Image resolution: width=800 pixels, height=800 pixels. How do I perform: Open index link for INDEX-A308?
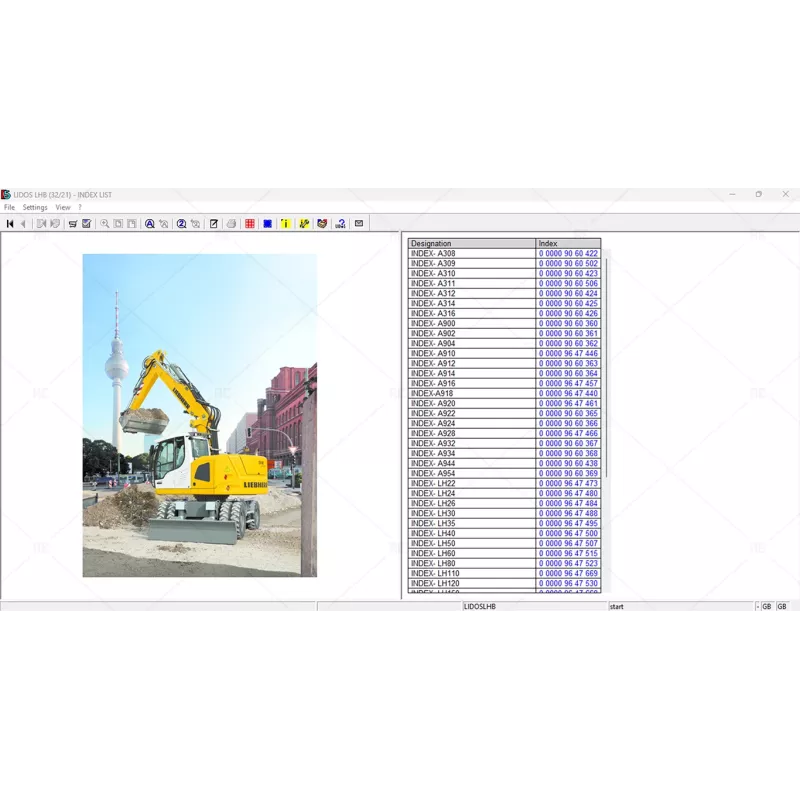tap(568, 254)
